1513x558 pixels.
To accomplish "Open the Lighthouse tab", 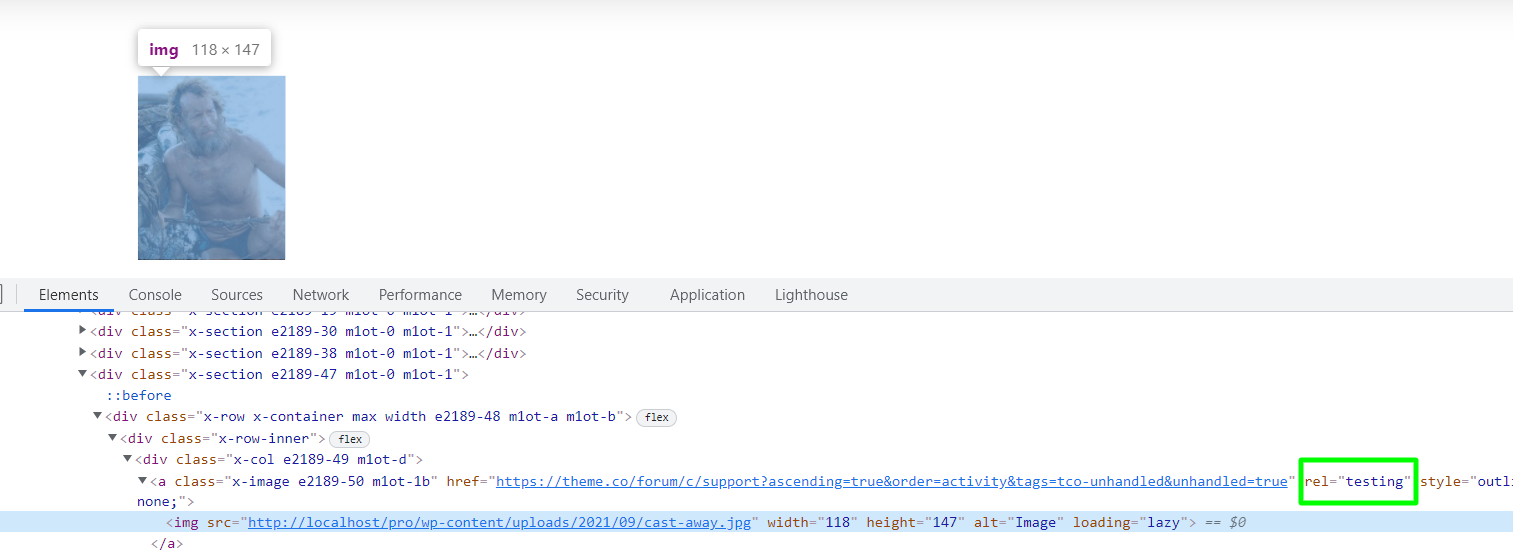I will coord(811,295).
